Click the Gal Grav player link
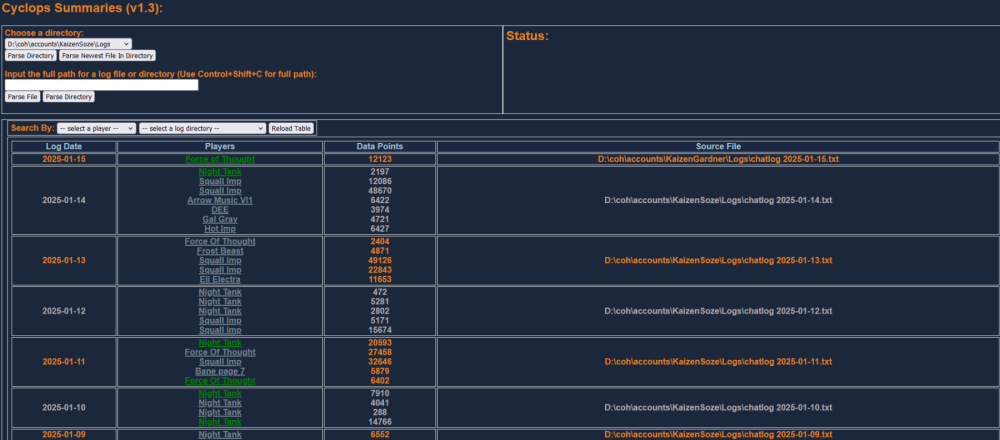Screen dimensions: 1000x440 coord(220,219)
